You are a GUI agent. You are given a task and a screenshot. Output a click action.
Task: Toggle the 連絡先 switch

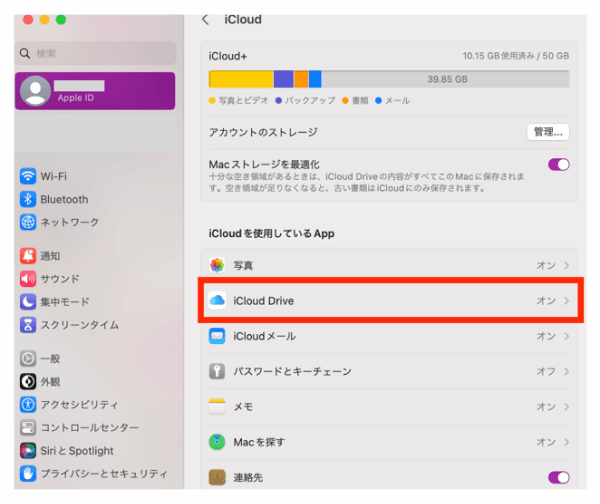click(559, 477)
